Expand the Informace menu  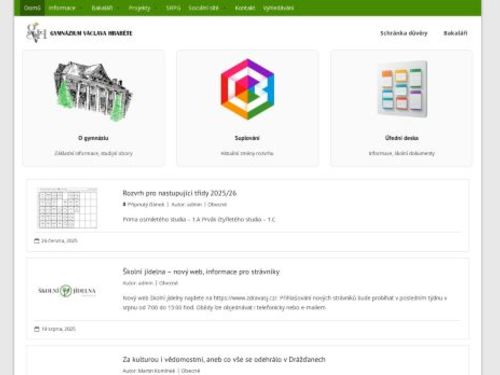click(62, 8)
